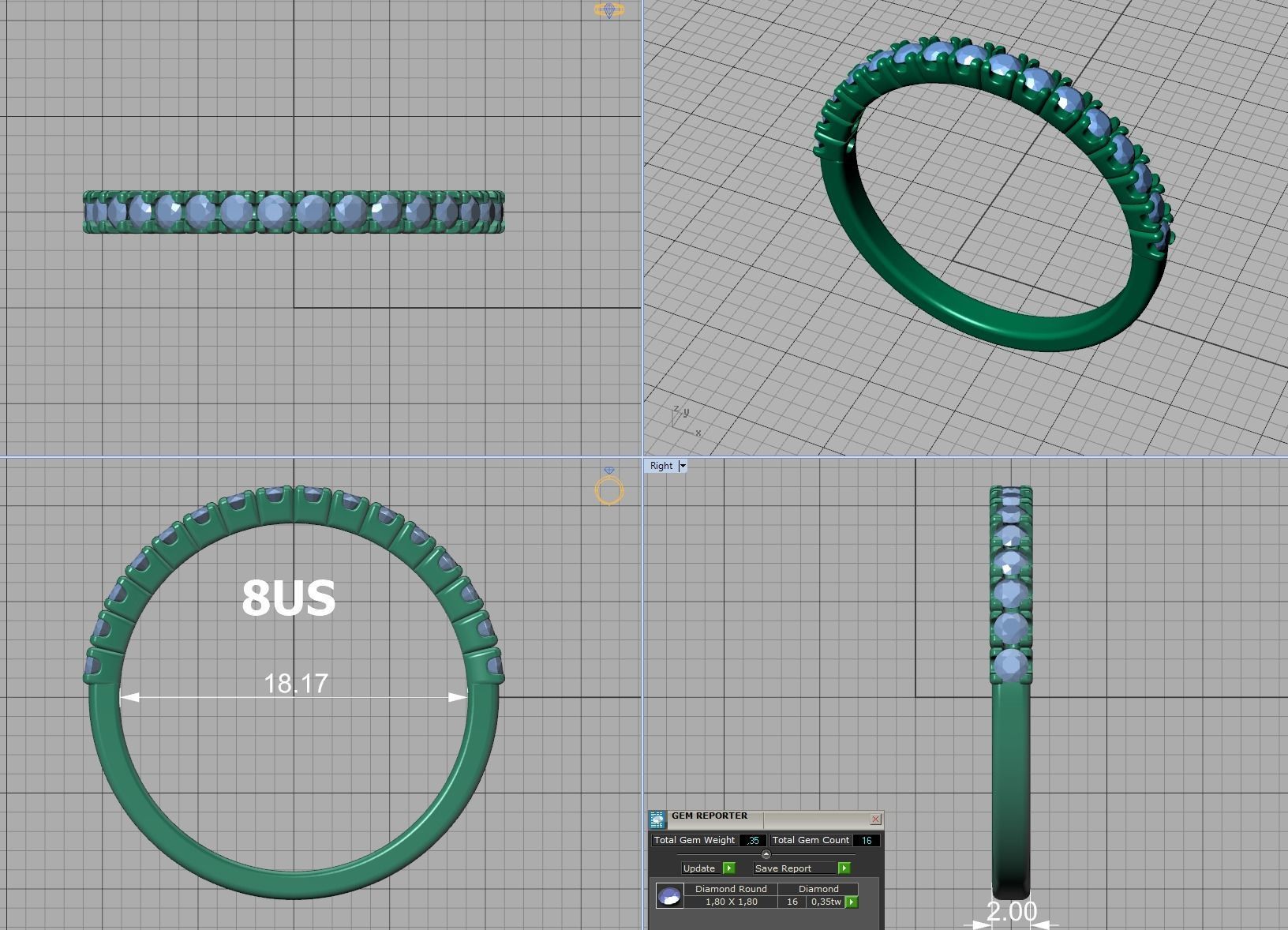Click the Right viewport title label
The height and width of the screenshot is (930, 1288).
tap(661, 466)
